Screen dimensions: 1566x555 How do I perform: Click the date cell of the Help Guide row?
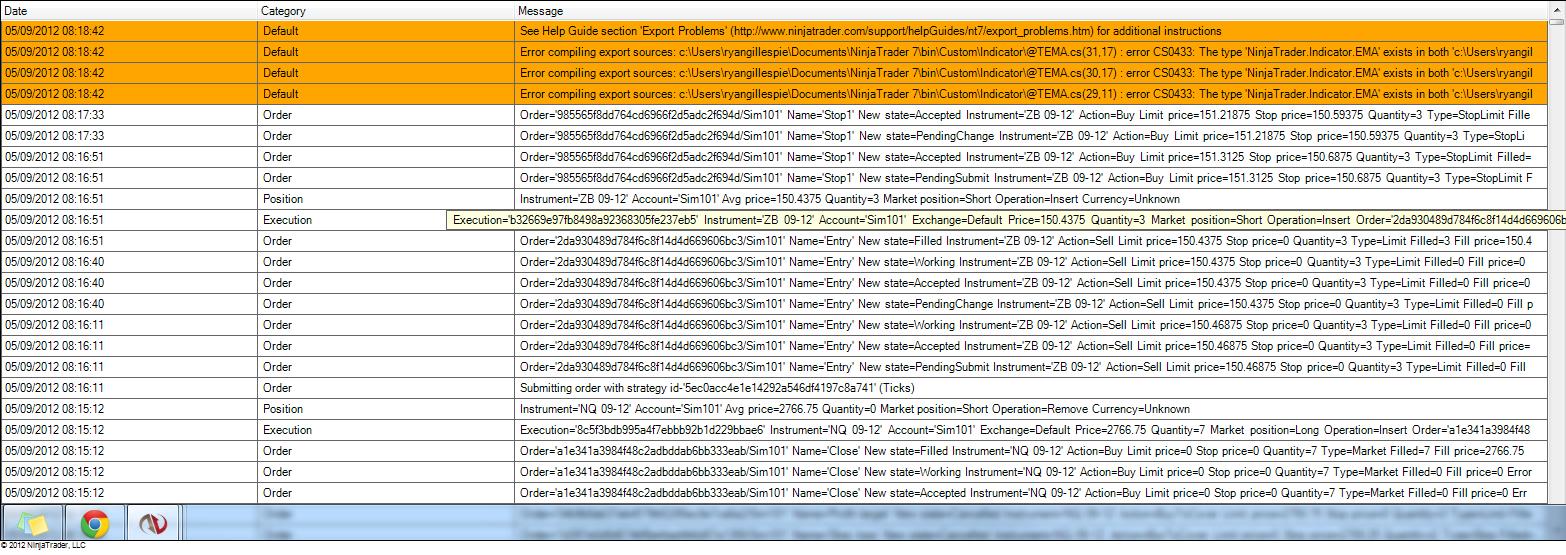tap(129, 31)
